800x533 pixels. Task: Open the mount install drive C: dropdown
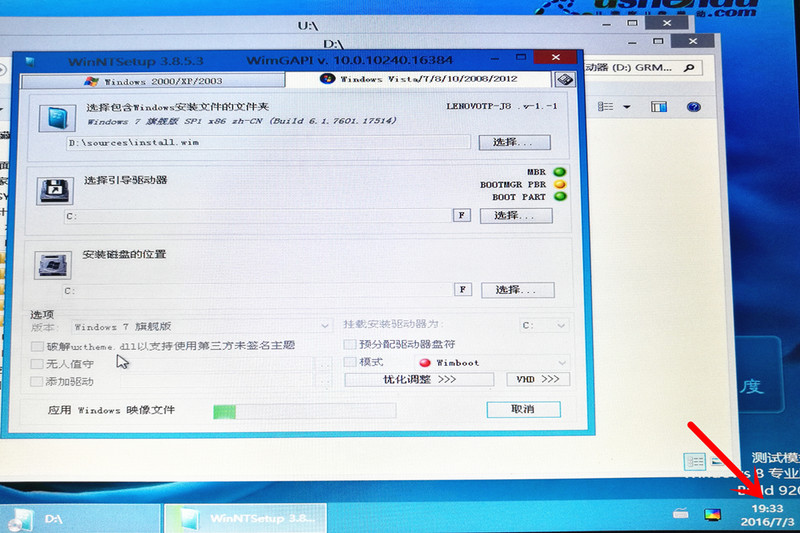tap(543, 325)
